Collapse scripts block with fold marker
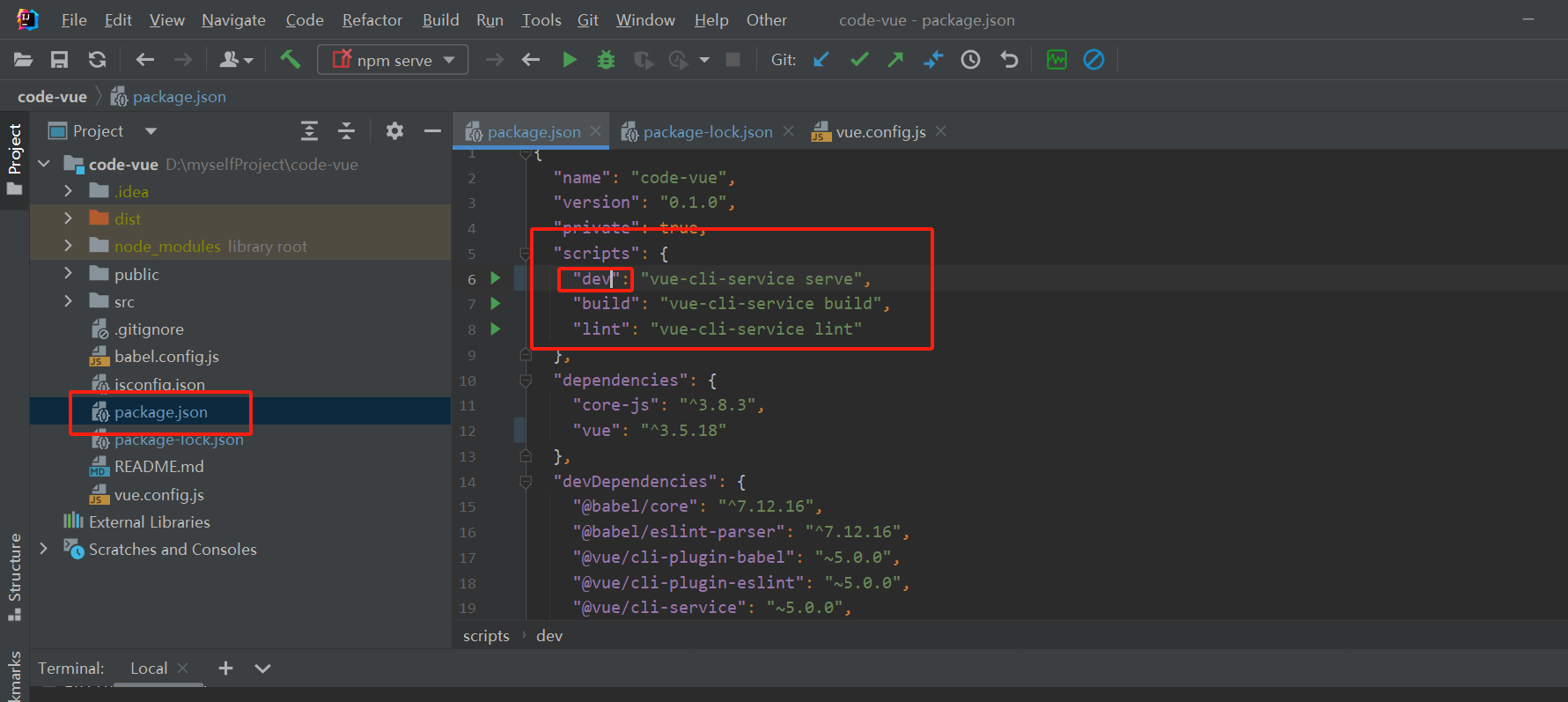The image size is (1568, 702). pyautogui.click(x=526, y=254)
